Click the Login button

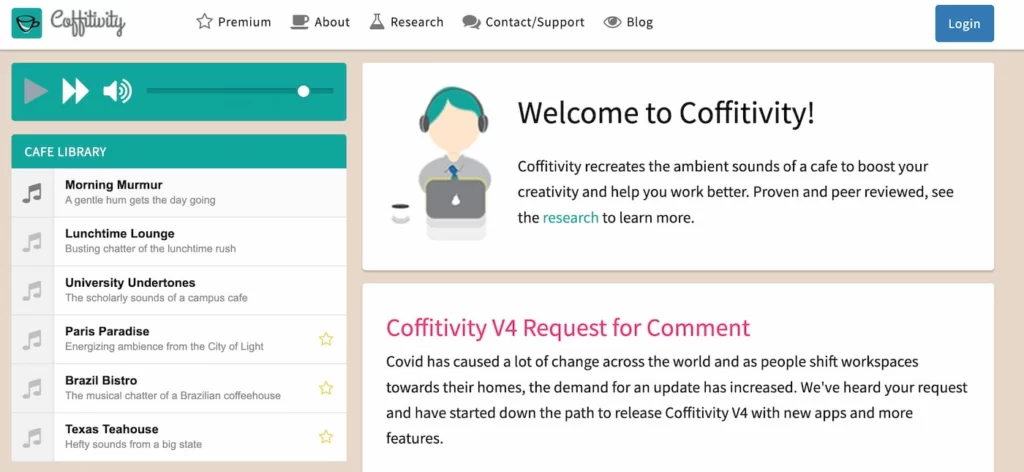pos(965,24)
